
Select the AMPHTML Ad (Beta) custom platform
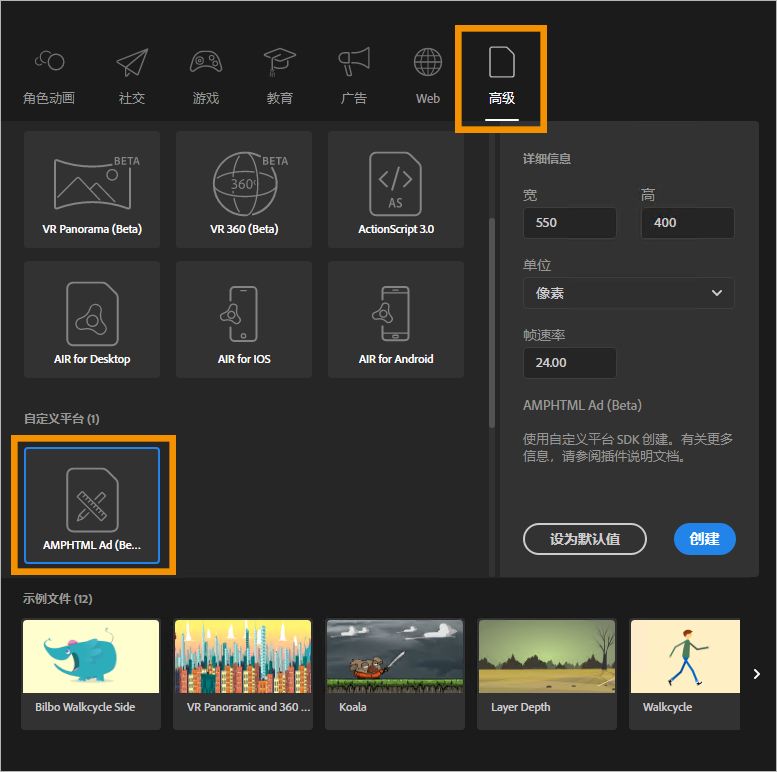(92, 505)
